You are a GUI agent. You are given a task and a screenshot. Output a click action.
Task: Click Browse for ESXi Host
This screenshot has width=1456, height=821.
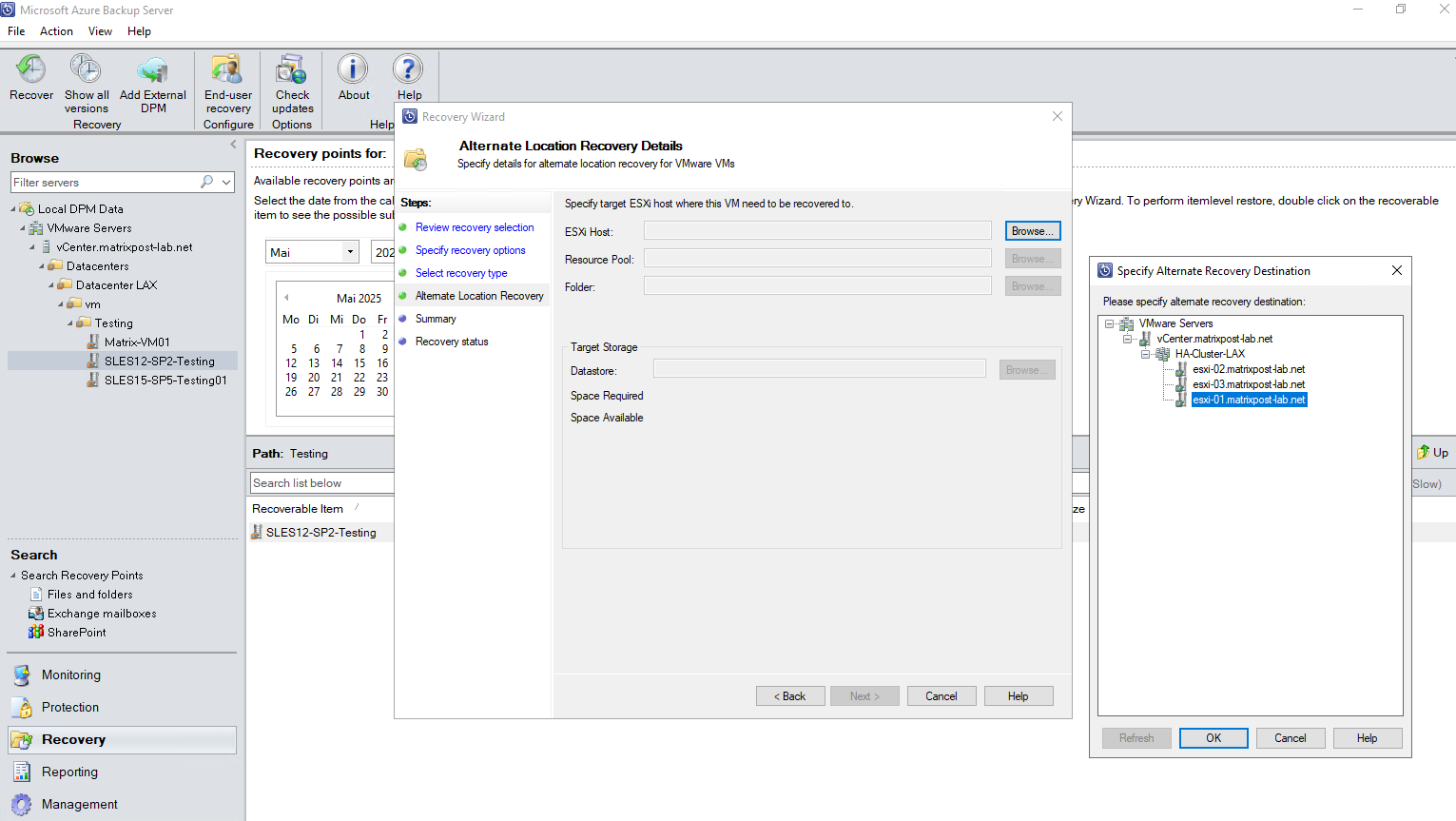tap(1033, 231)
